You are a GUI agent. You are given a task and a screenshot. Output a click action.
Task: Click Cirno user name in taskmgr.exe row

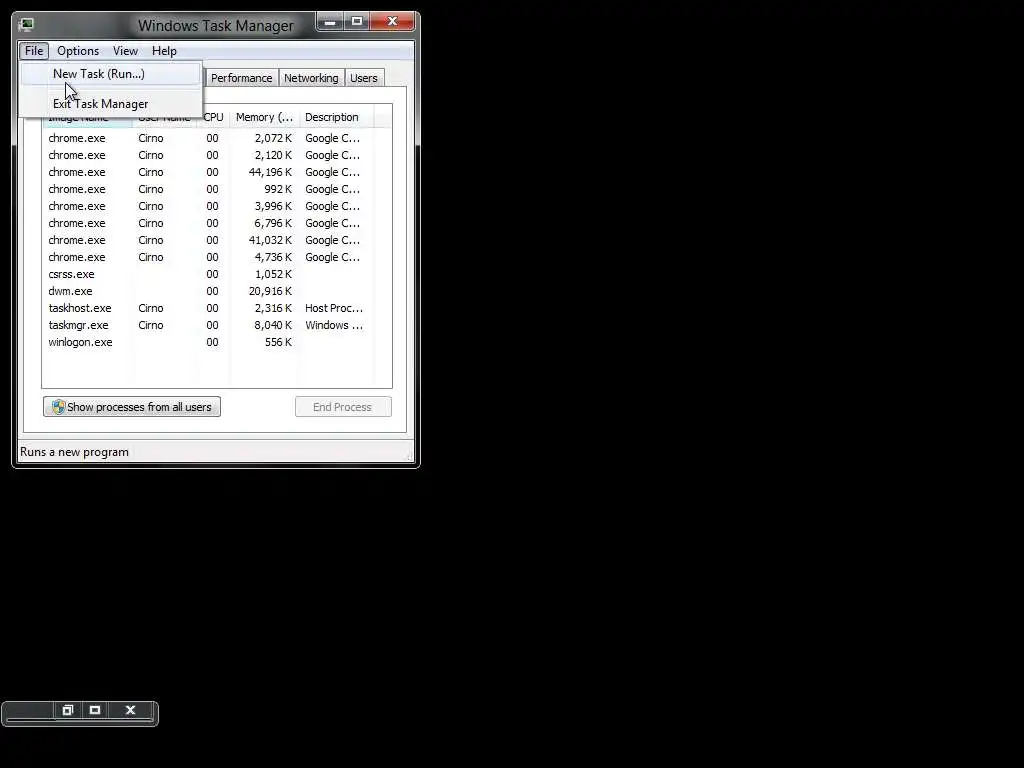(151, 325)
